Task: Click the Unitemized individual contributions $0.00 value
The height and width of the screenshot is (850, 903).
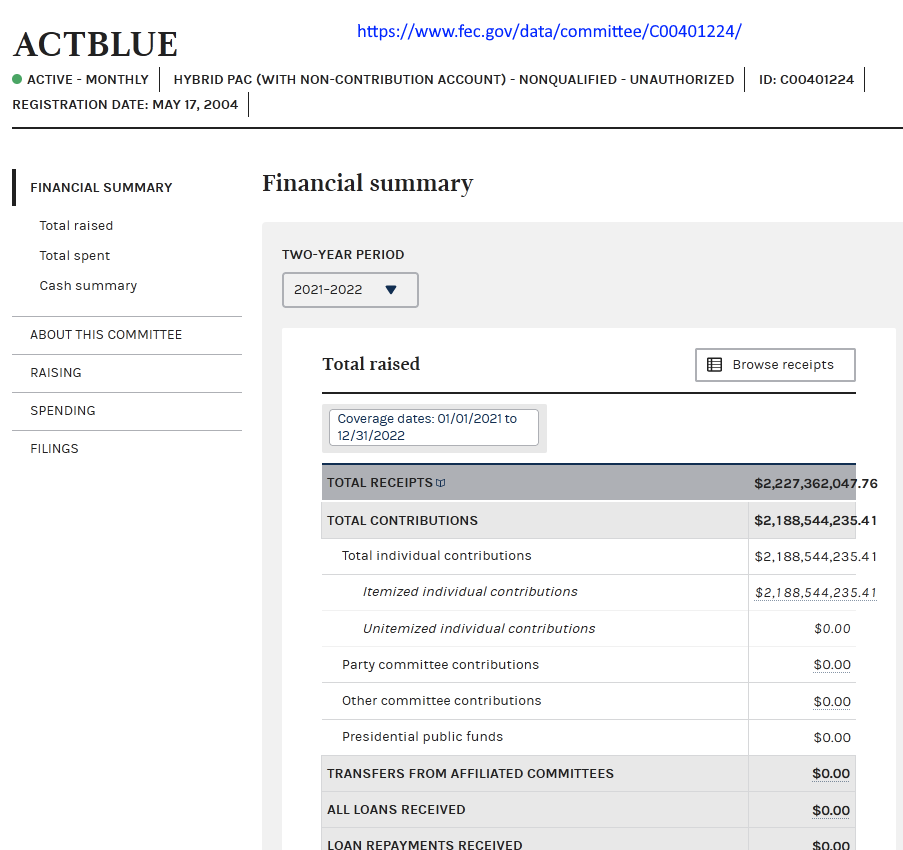Action: click(832, 628)
